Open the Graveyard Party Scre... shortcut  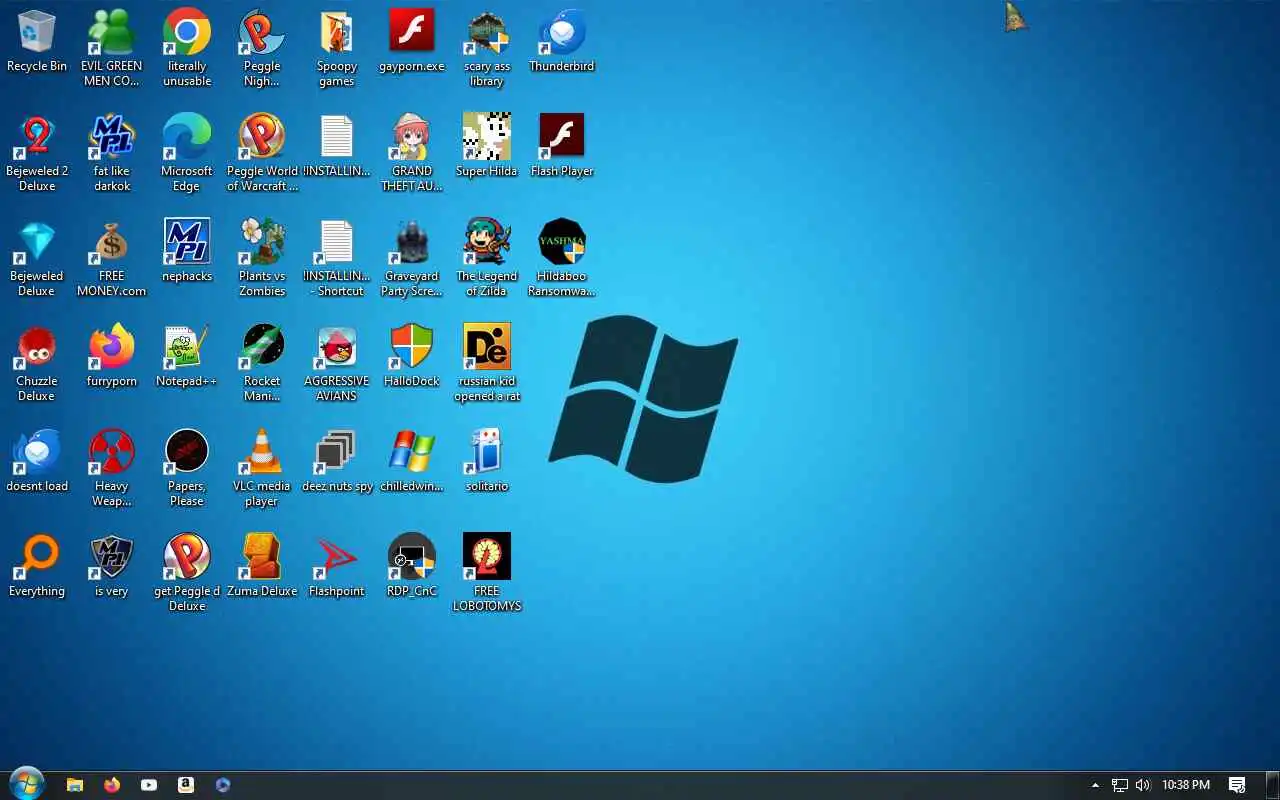point(412,259)
